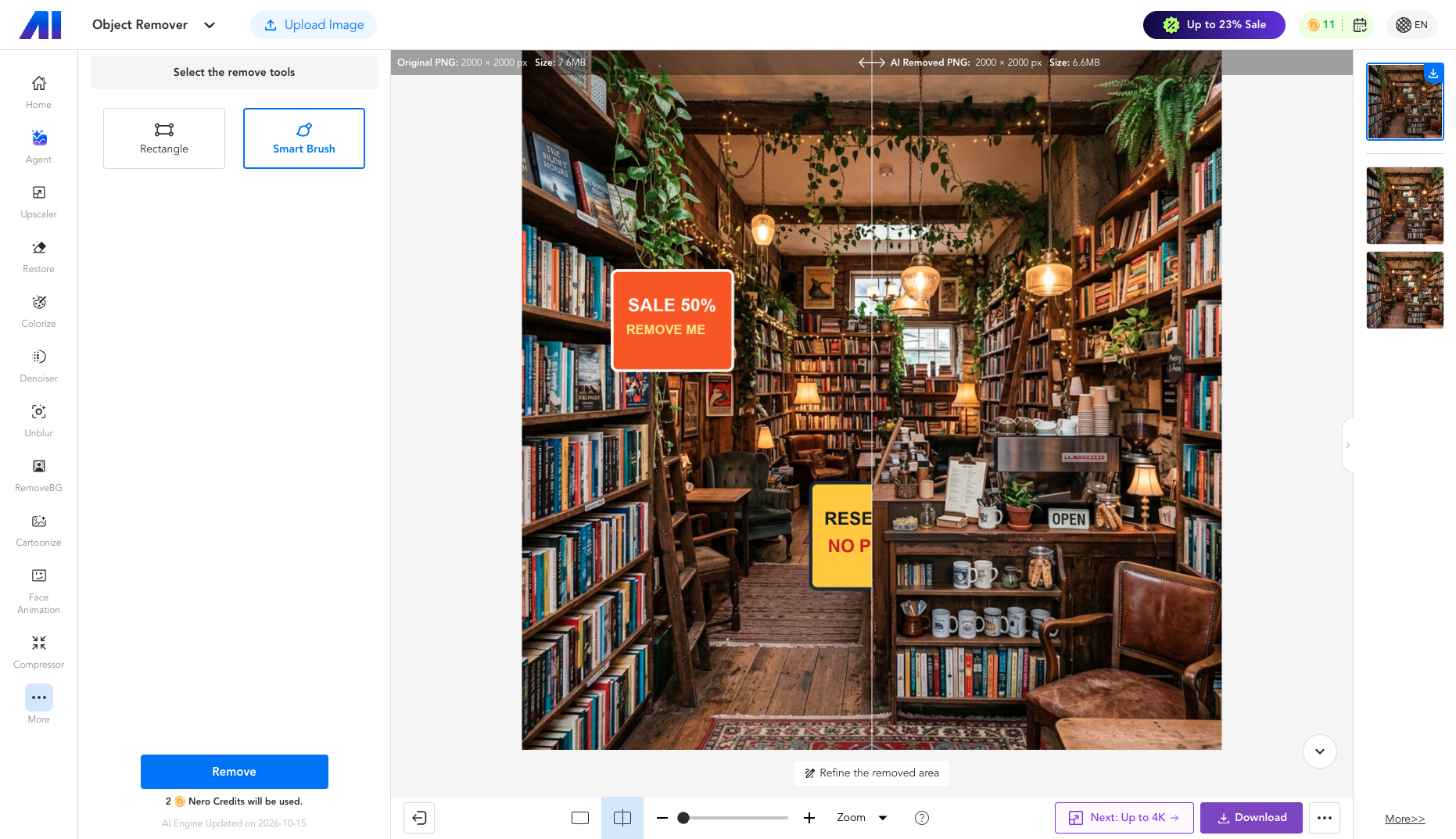Click the blue Remove button
1456x839 pixels.
[235, 772]
